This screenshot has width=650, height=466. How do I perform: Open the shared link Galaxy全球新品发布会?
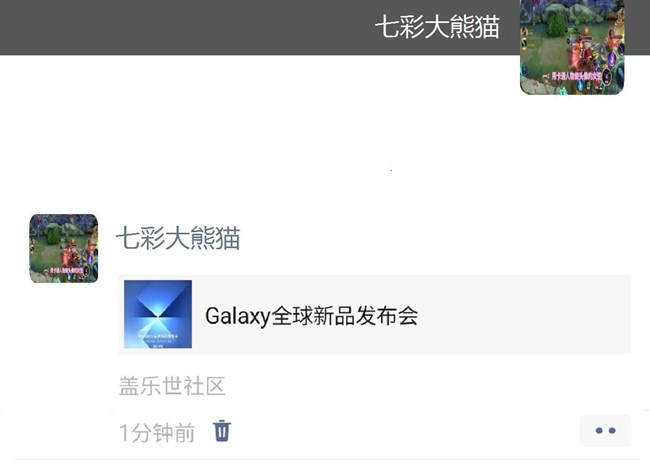click(x=312, y=316)
